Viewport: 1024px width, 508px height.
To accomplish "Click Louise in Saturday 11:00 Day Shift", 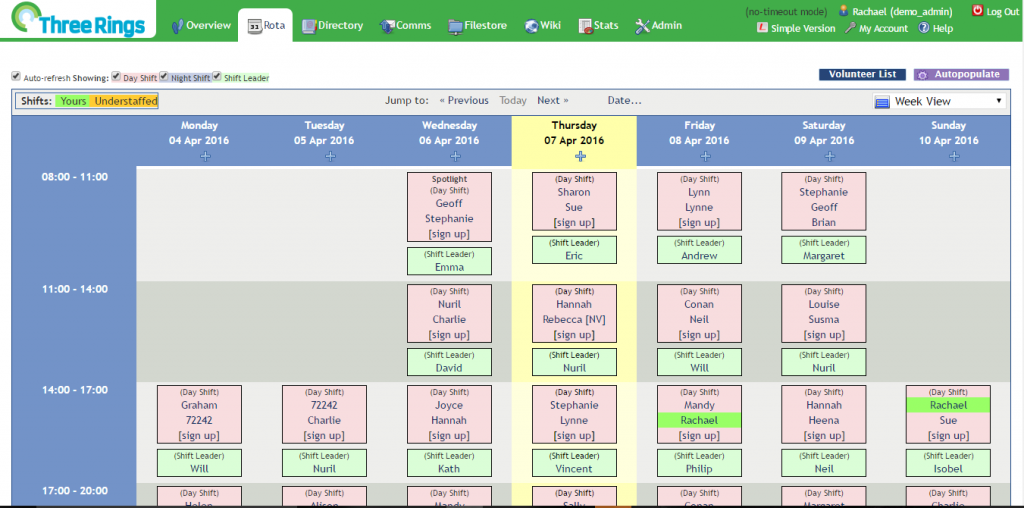I will (824, 304).
